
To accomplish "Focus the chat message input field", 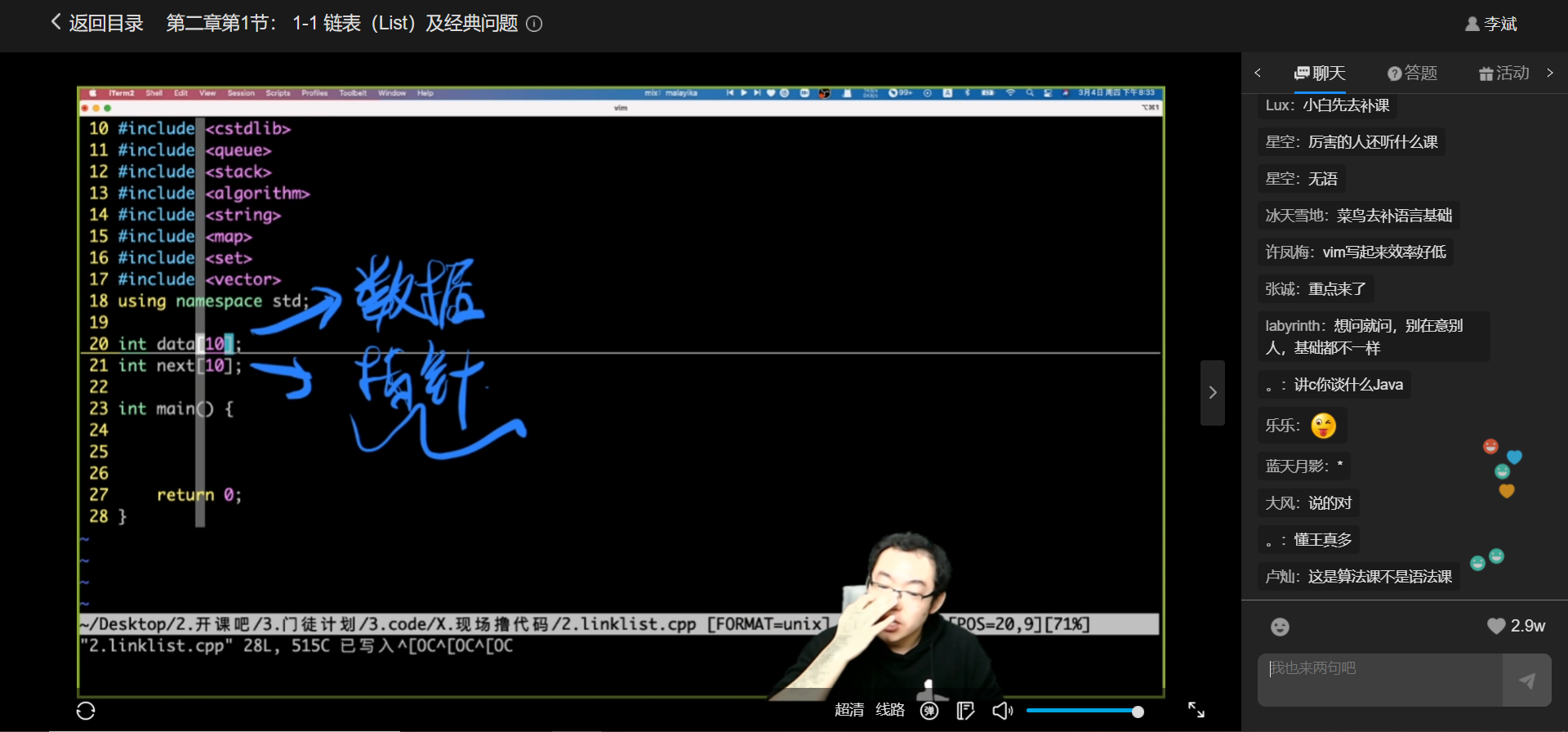I will click(x=1380, y=680).
